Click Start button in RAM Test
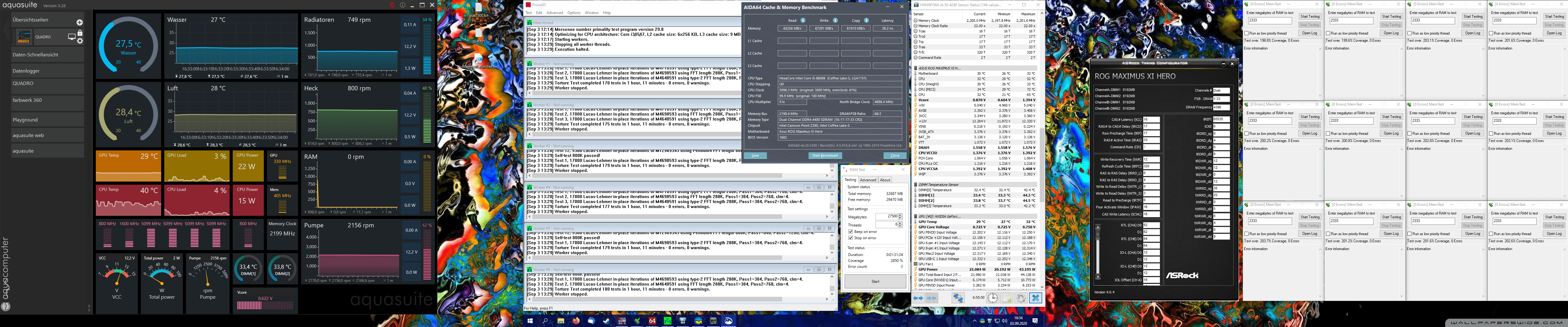Screen dimensions: 1568x327 click(x=875, y=281)
